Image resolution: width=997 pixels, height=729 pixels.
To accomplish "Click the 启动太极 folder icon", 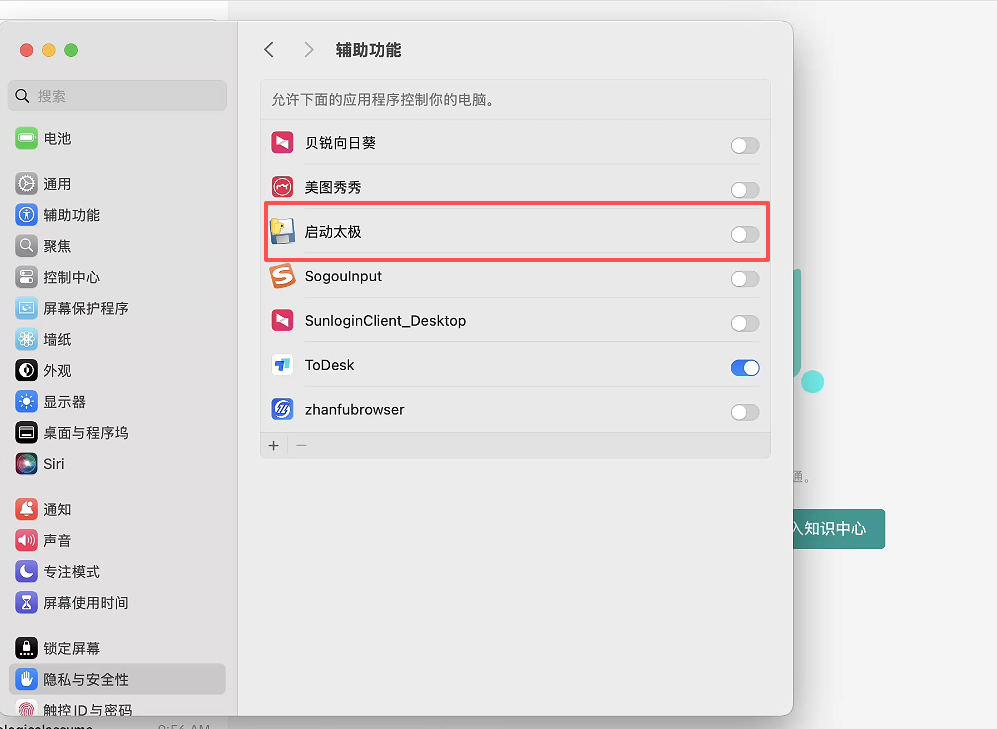I will (282, 232).
